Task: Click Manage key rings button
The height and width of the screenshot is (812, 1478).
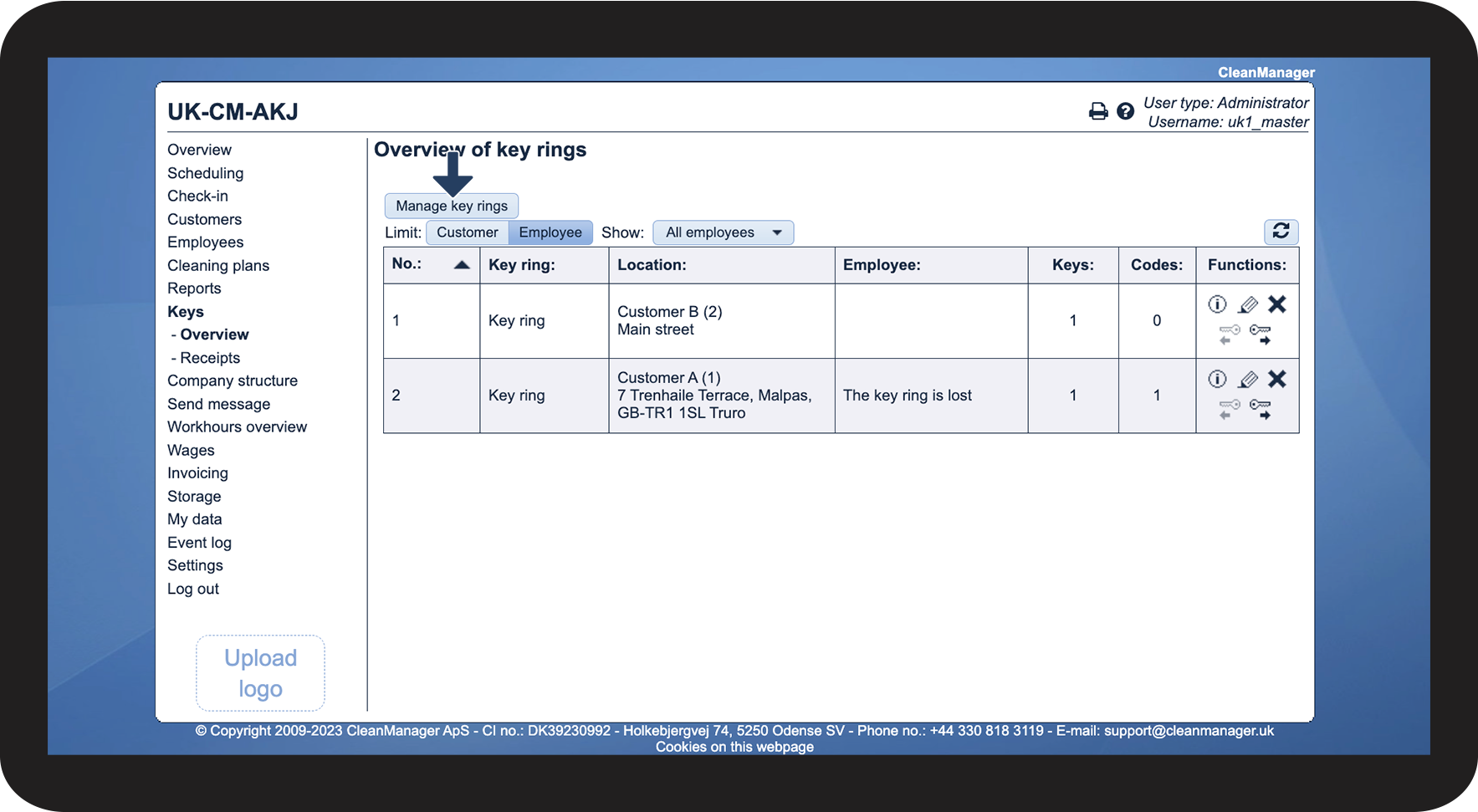Action: pyautogui.click(x=452, y=206)
